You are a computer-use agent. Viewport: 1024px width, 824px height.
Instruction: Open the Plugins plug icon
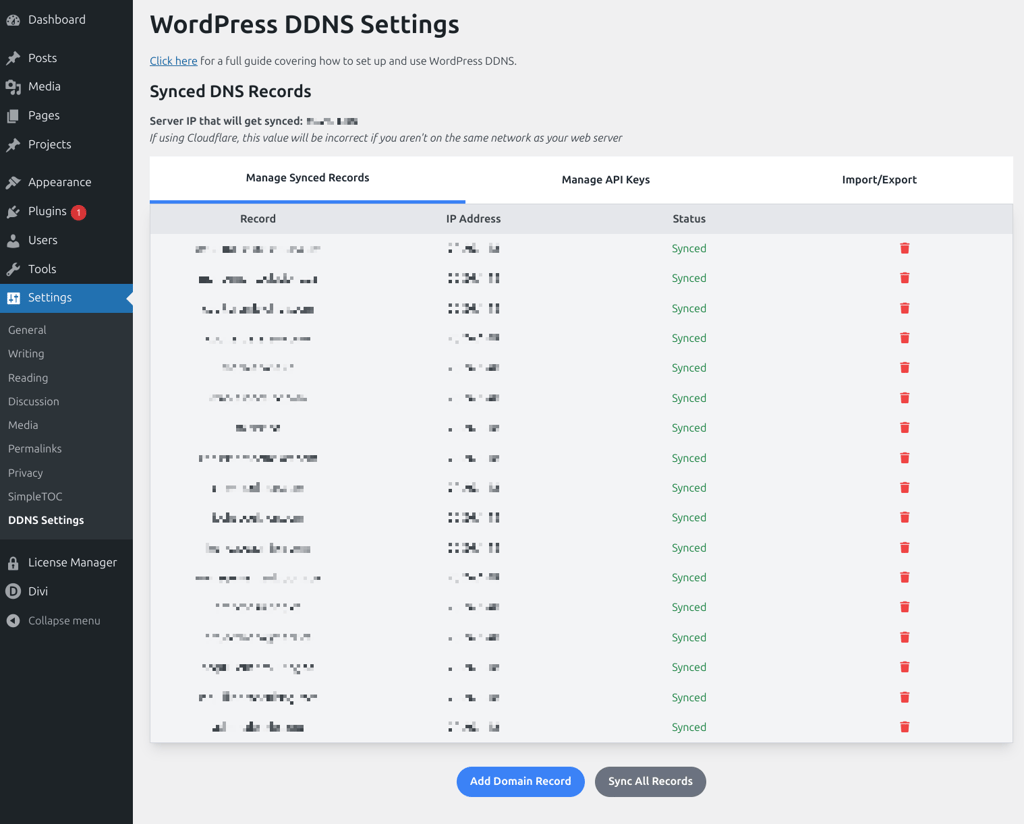coord(13,212)
